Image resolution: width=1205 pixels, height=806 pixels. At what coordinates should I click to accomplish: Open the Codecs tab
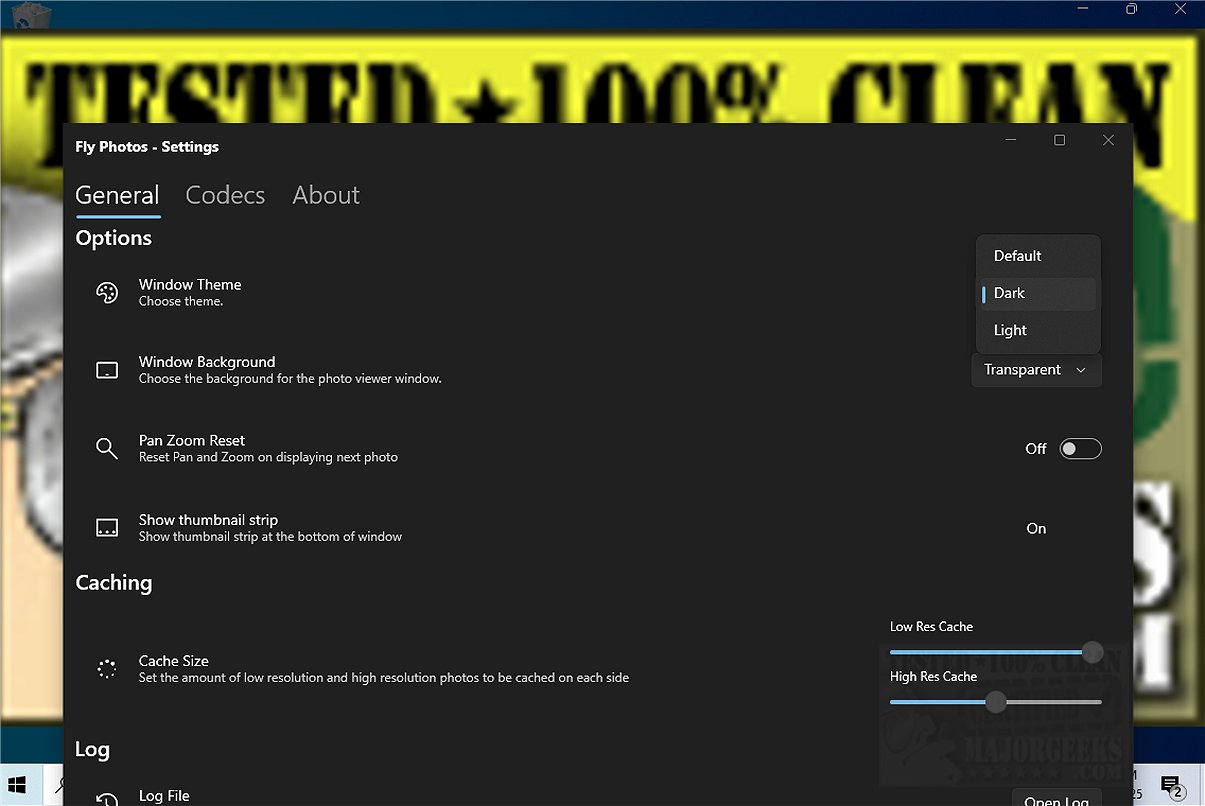click(225, 195)
